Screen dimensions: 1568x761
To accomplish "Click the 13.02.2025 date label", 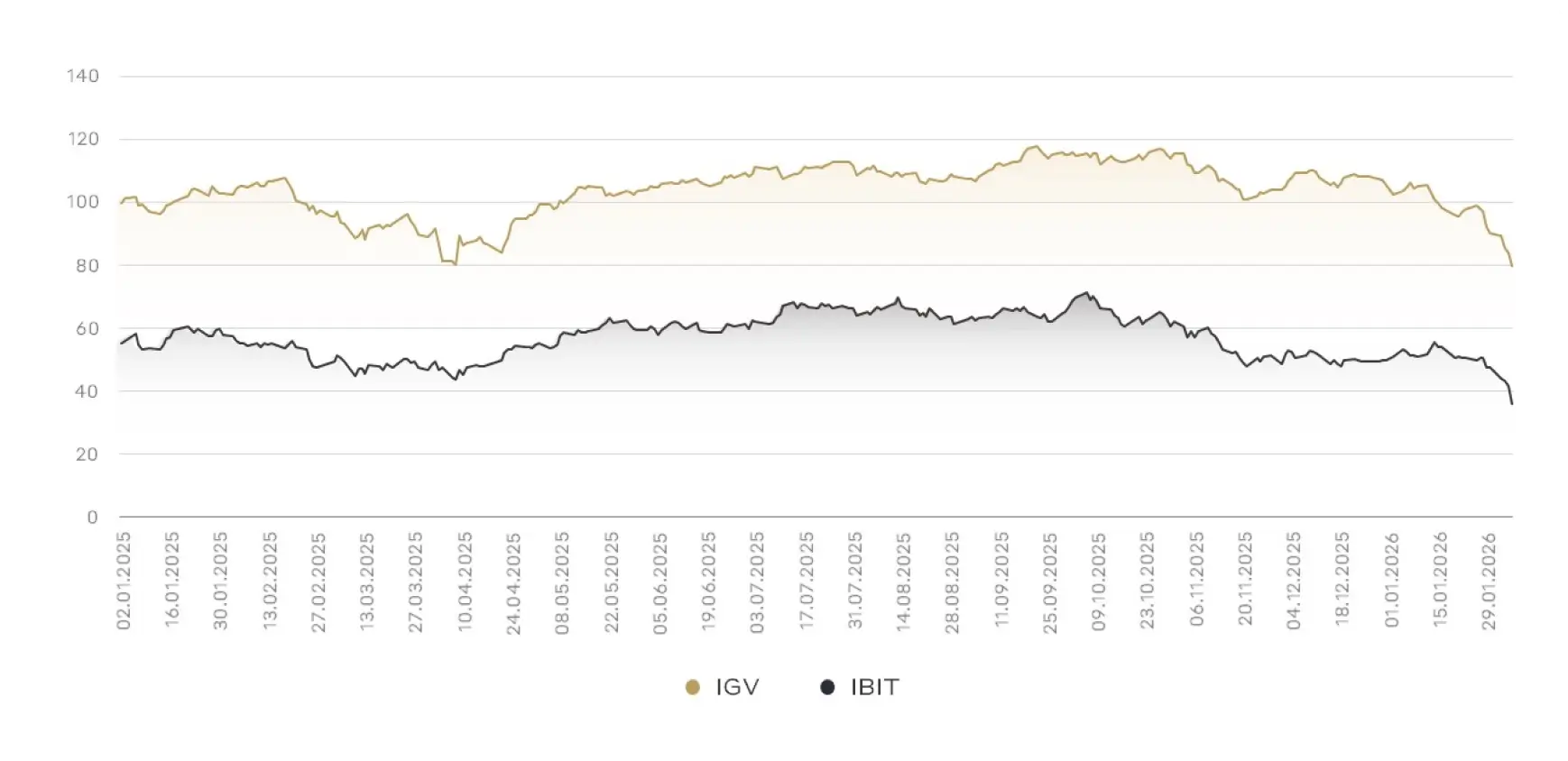I will tap(271, 582).
